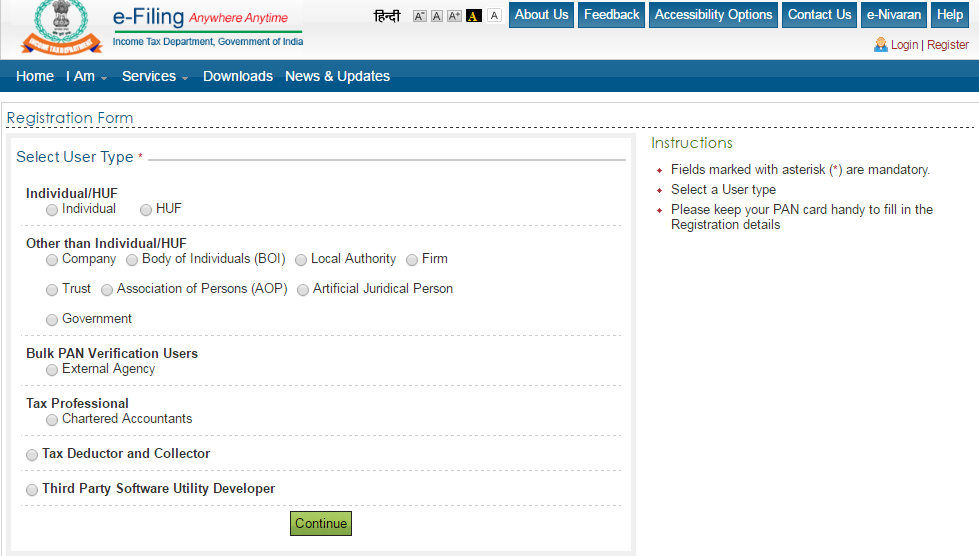Click the Login user icon
Screen dimensions: 979x556
tap(881, 44)
